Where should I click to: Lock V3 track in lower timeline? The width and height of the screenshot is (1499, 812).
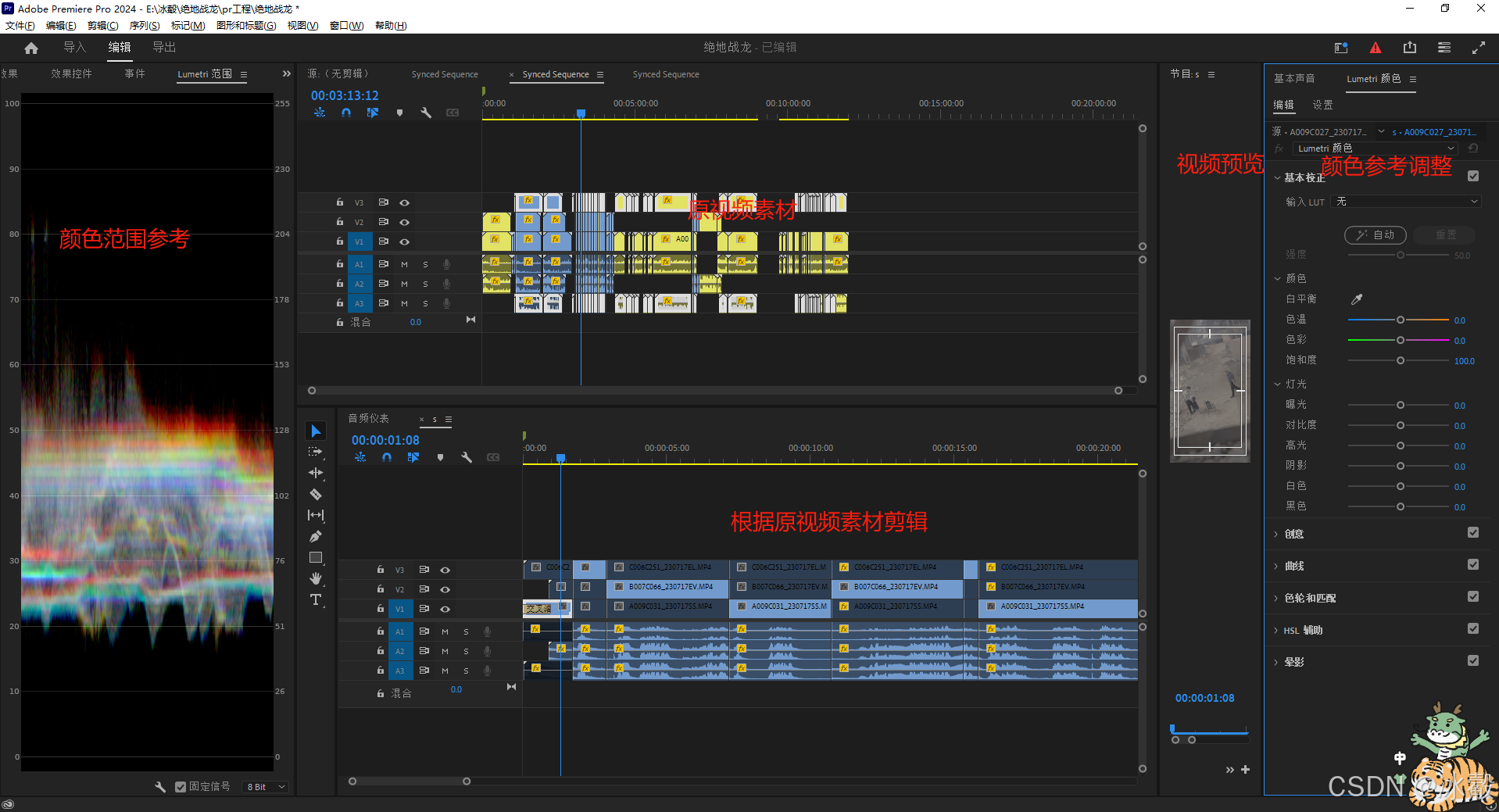pos(381,570)
